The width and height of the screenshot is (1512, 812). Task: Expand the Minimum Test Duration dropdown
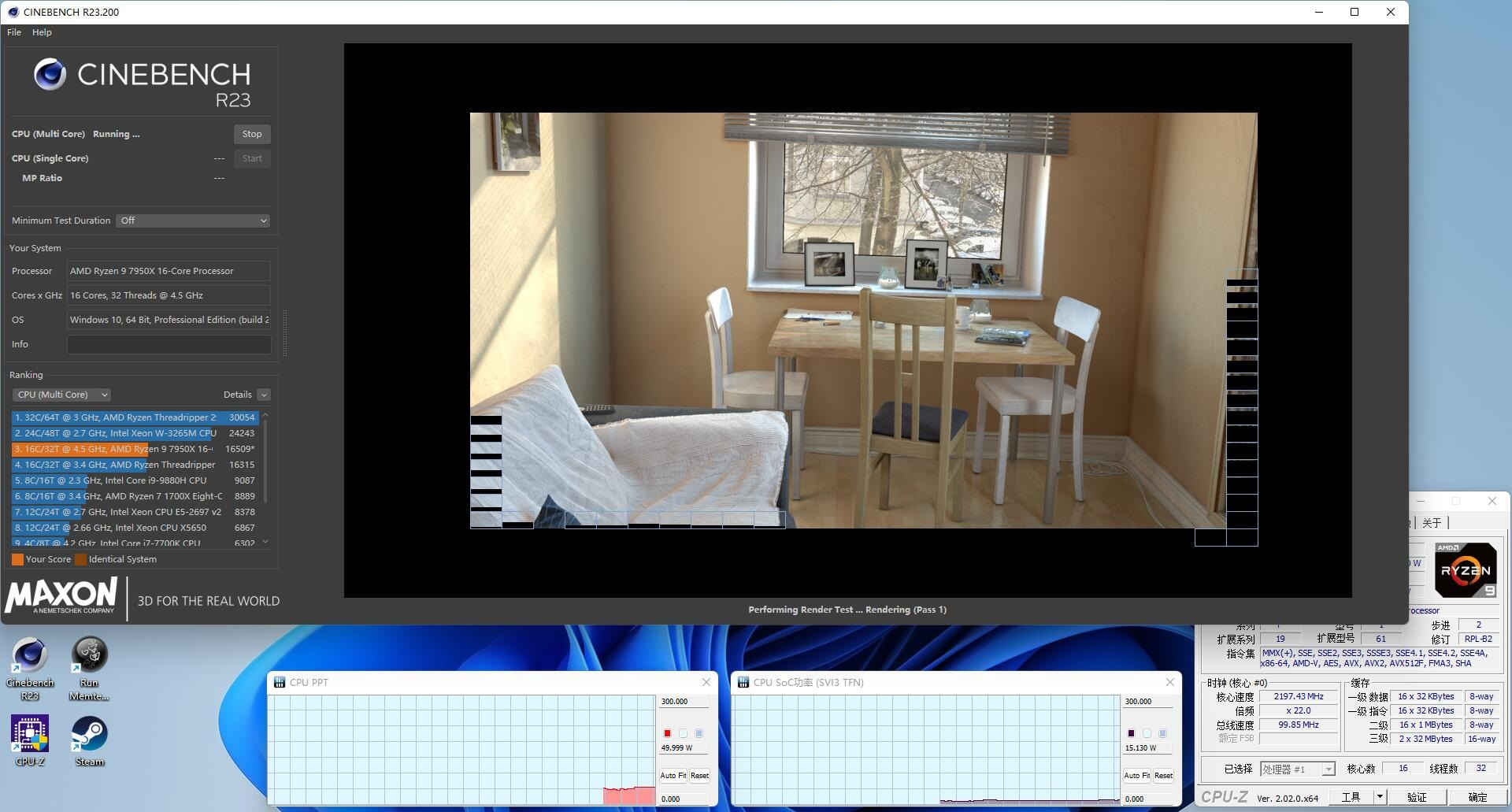193,221
